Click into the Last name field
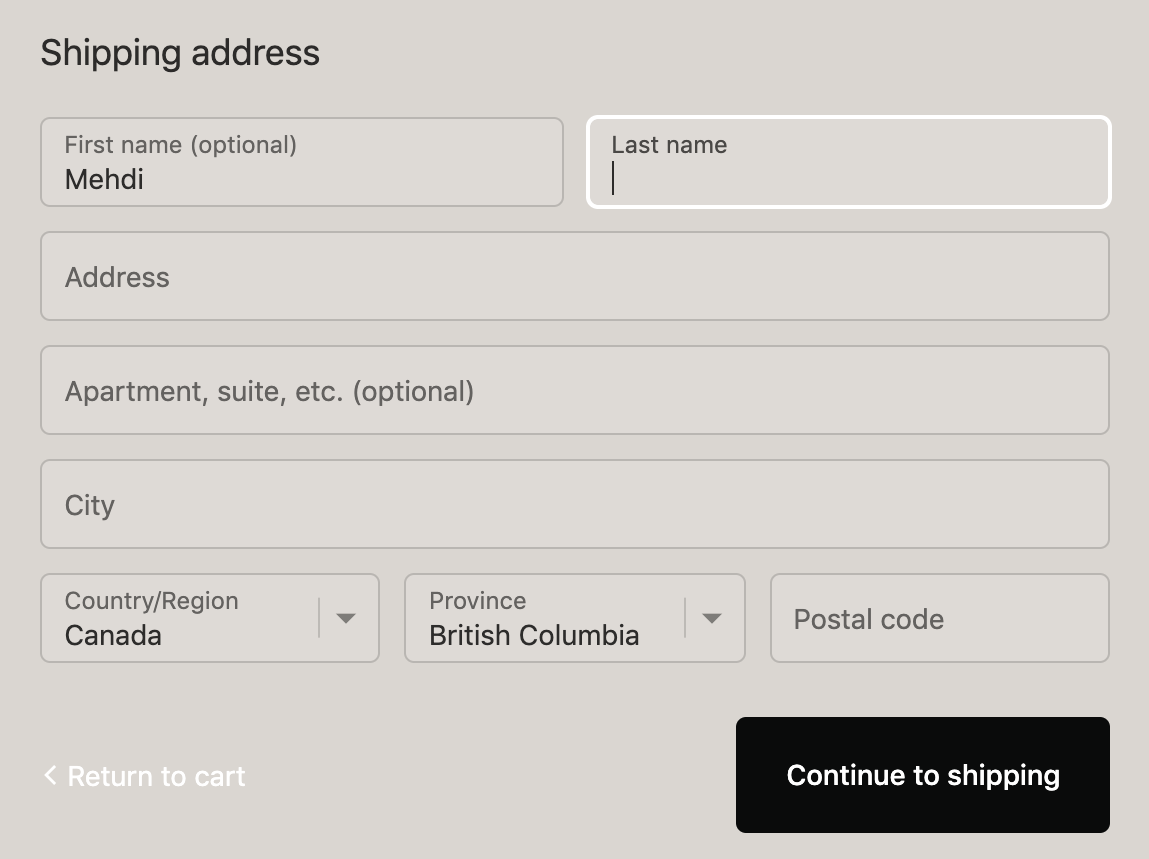The image size is (1149, 859). pyautogui.click(x=848, y=162)
